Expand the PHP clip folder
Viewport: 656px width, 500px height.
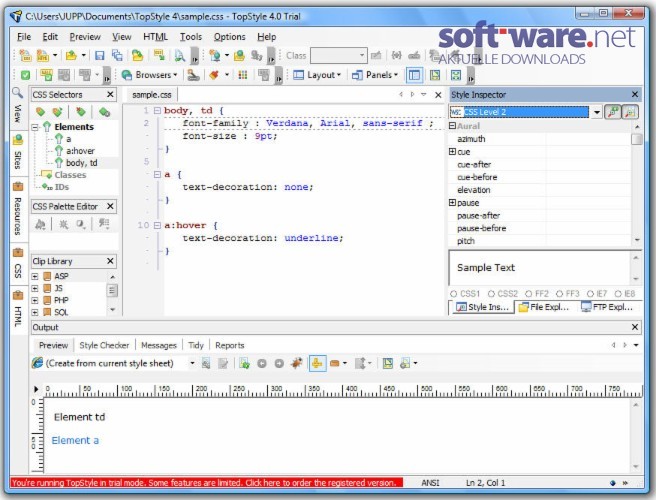pos(35,300)
